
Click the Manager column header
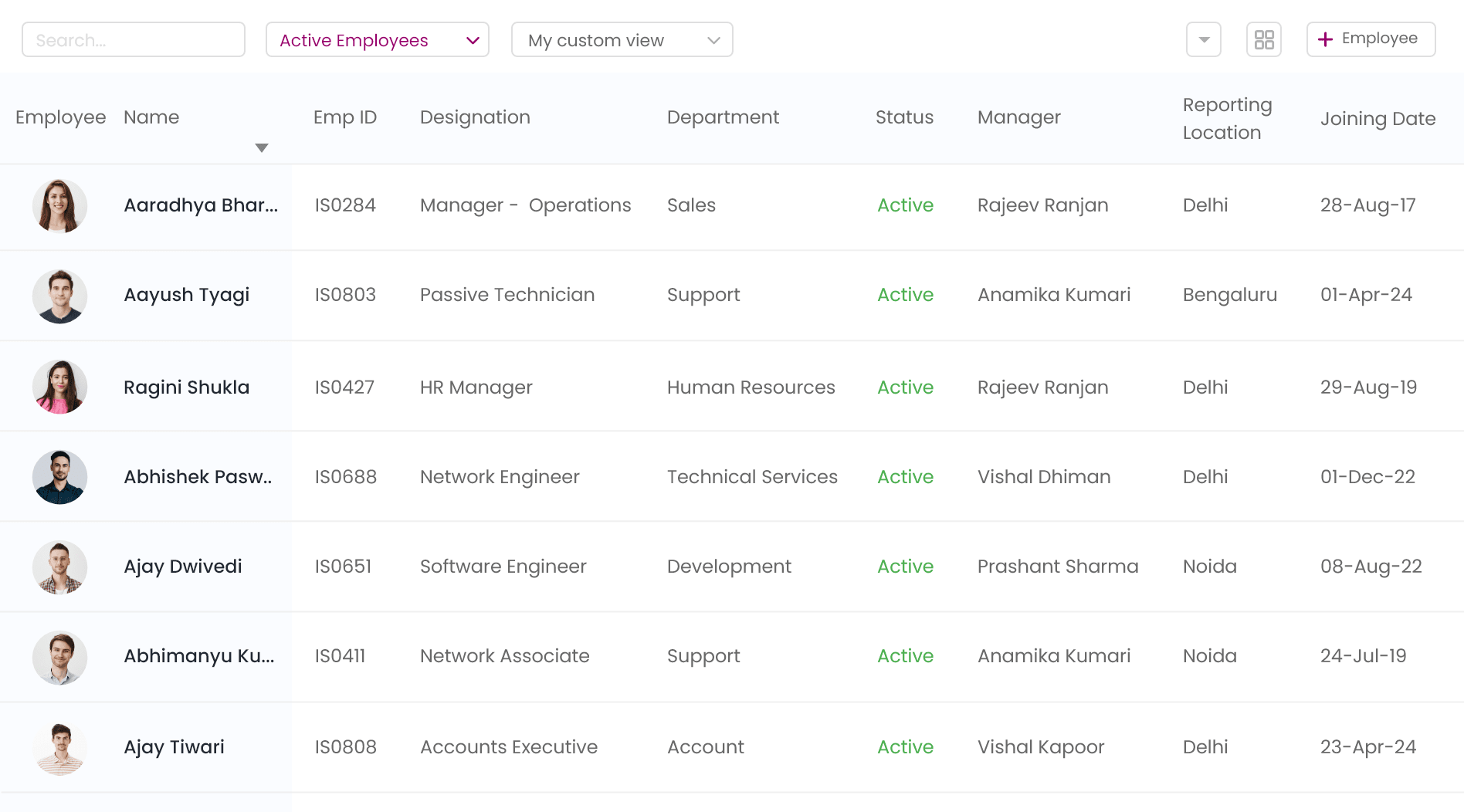[x=1018, y=117]
